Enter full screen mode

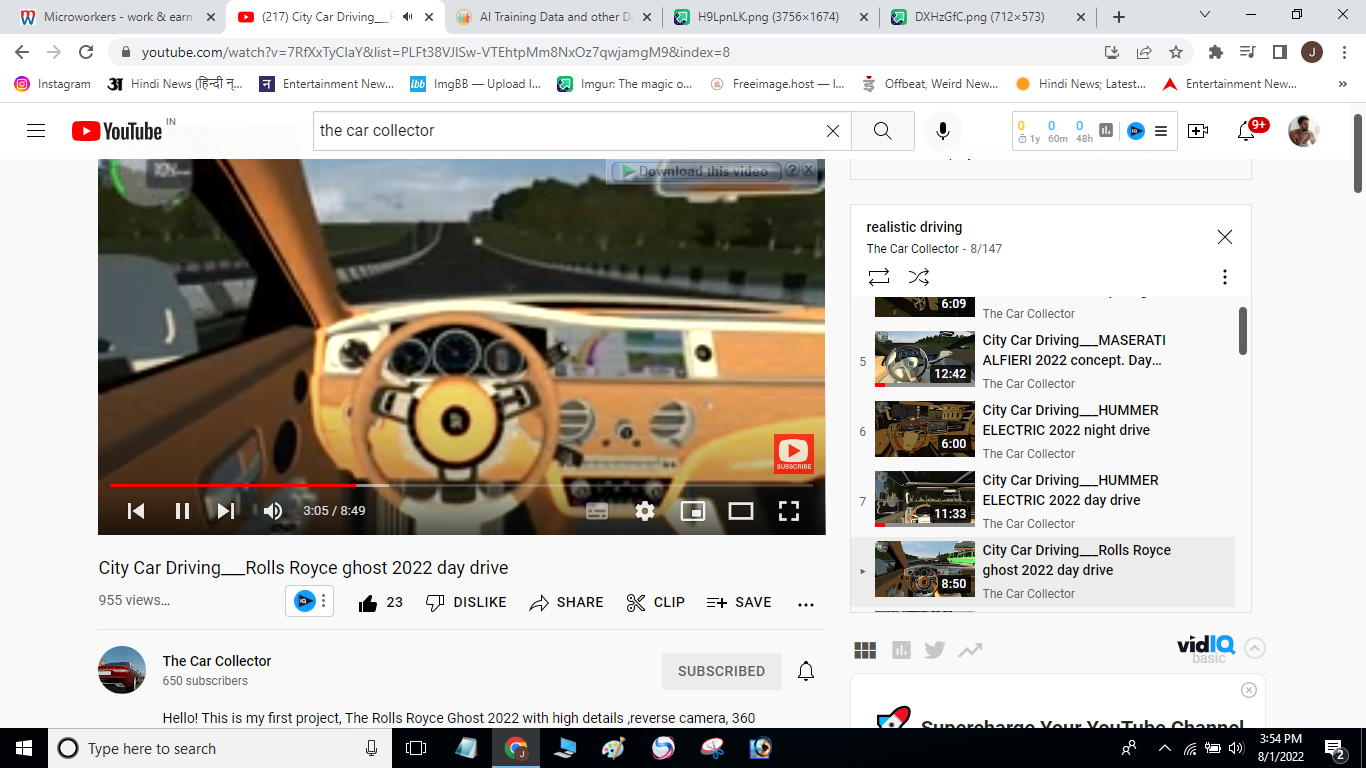click(789, 511)
